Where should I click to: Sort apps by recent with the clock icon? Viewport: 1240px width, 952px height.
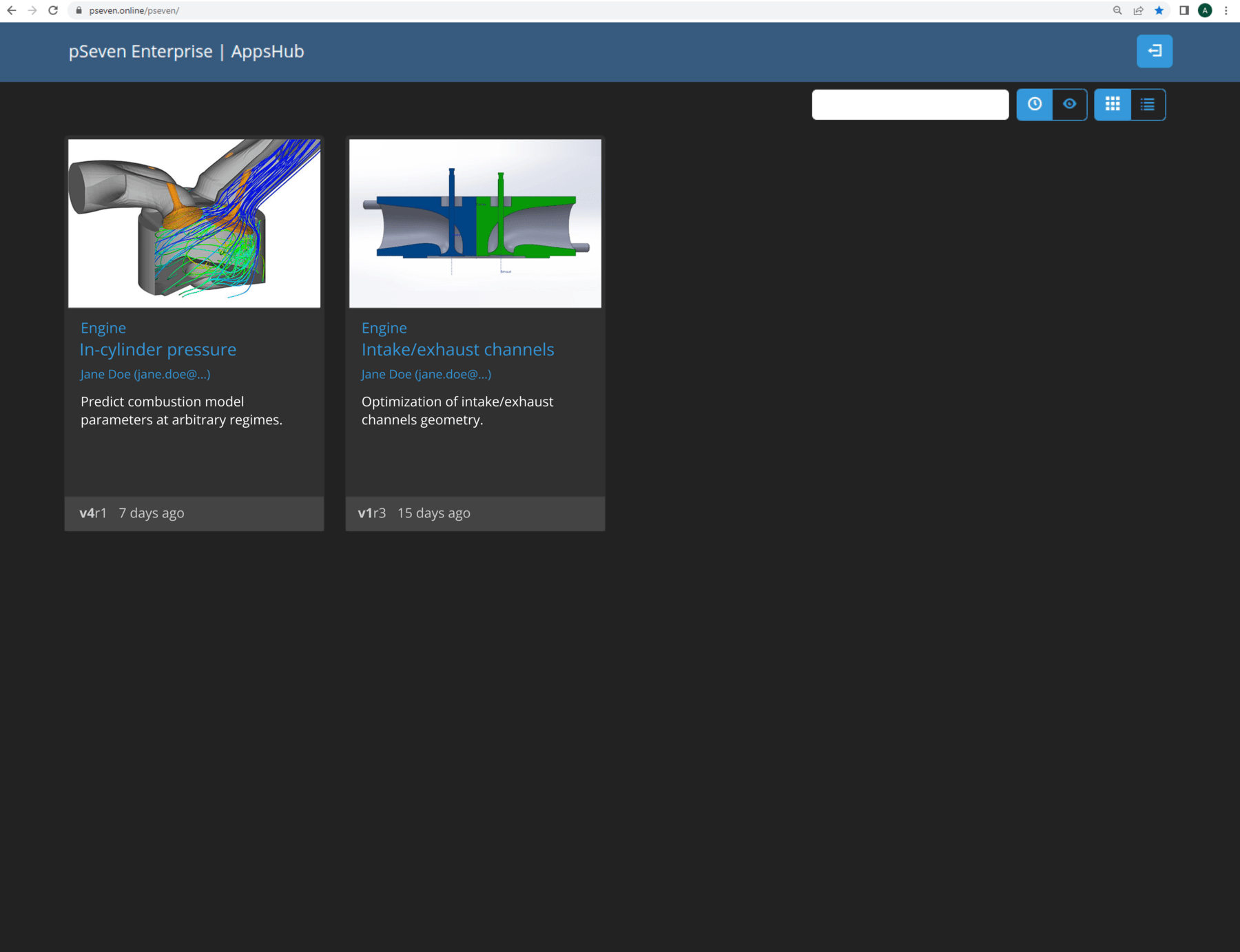coord(1035,104)
